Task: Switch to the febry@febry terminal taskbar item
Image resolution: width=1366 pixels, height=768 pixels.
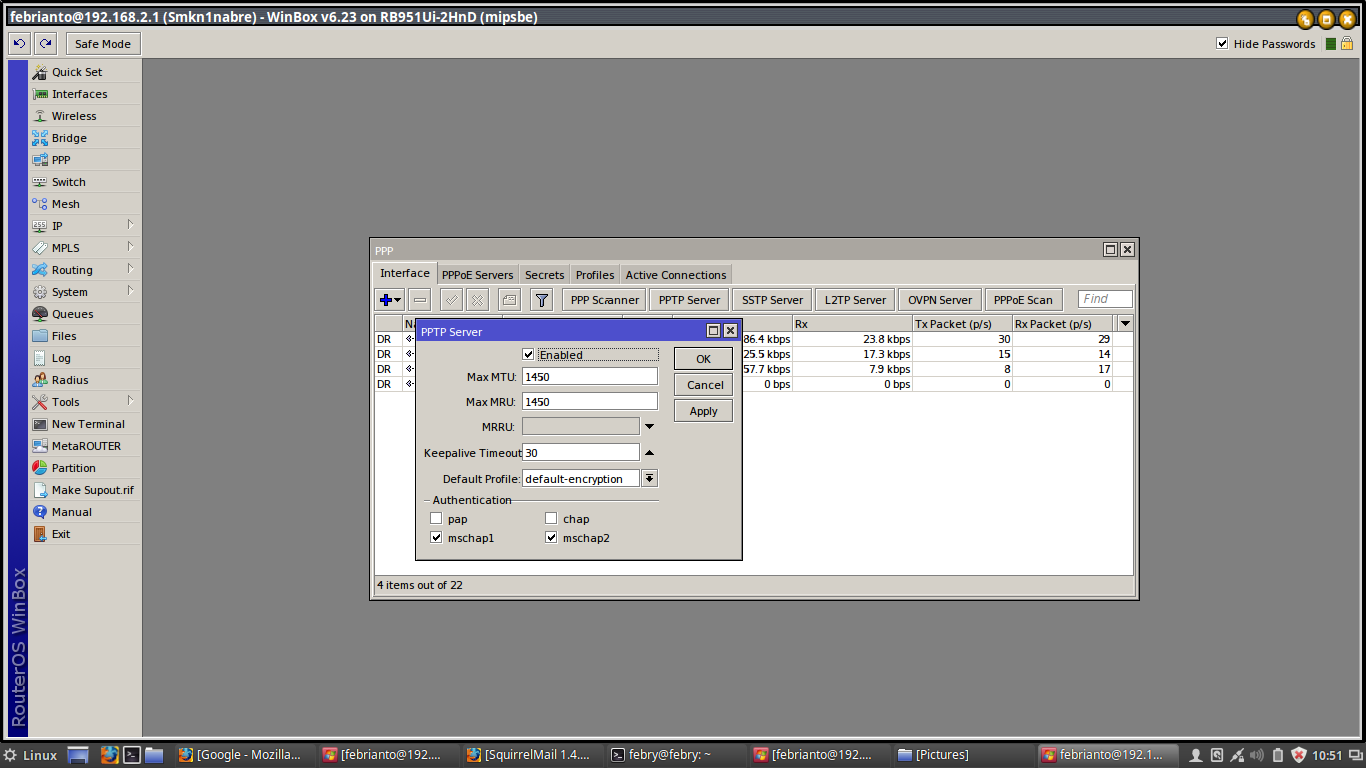Action: [x=675, y=755]
